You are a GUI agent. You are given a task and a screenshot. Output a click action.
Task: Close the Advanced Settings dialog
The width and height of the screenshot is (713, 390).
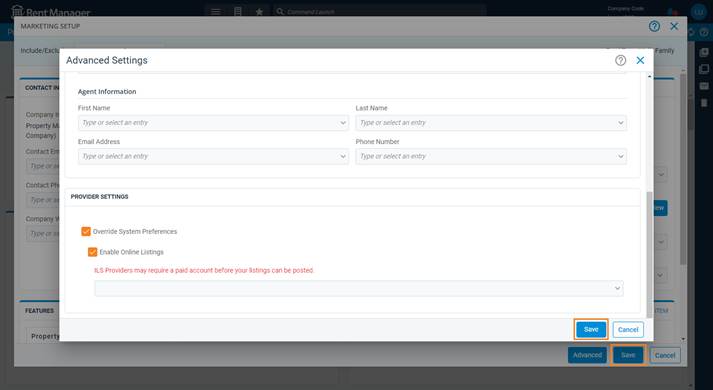click(640, 60)
